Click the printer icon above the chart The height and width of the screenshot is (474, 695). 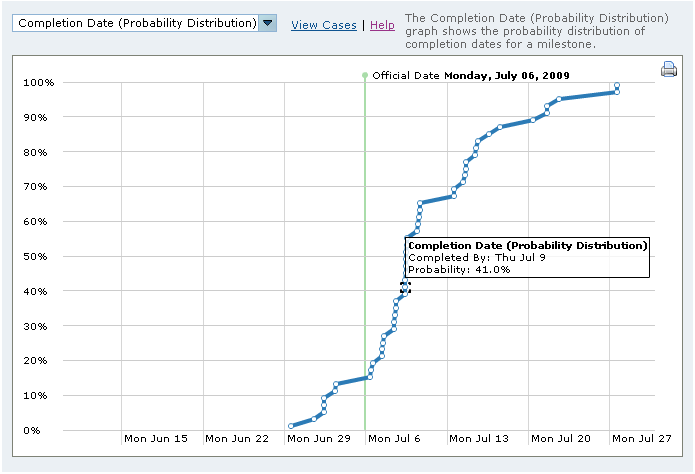tap(669, 69)
